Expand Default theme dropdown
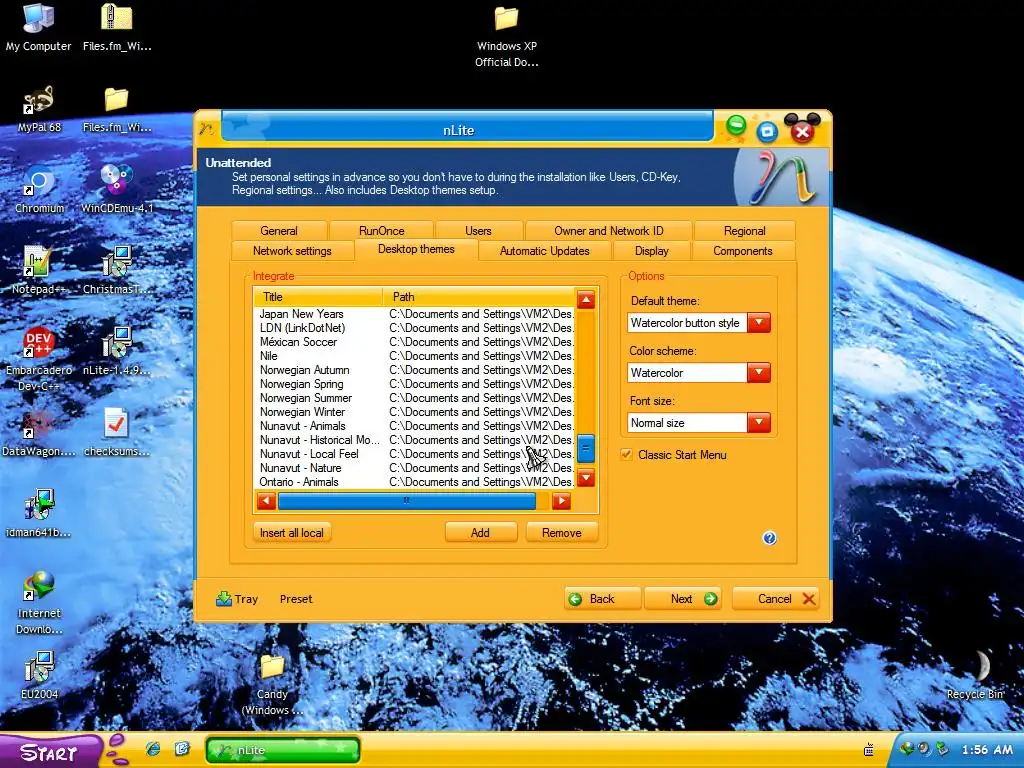Image resolution: width=1024 pixels, height=768 pixels. (x=759, y=323)
